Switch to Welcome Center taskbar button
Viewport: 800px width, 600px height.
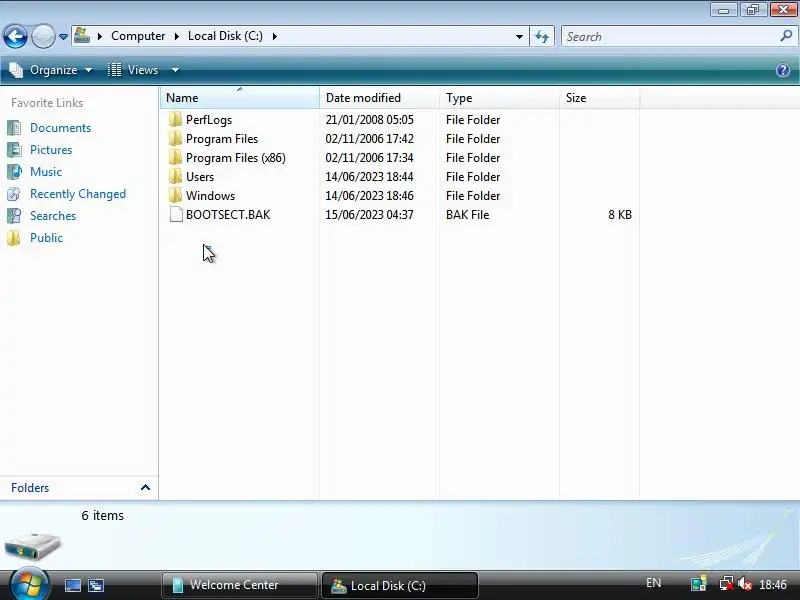(x=240, y=585)
